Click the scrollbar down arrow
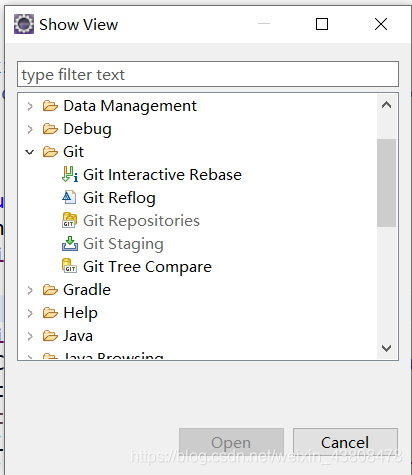 click(x=386, y=348)
